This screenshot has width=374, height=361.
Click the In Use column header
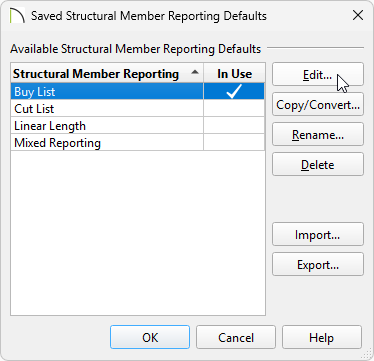point(234,73)
